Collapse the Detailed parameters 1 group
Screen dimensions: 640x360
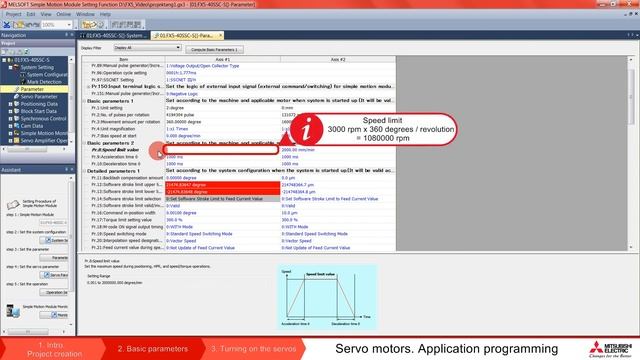click(x=84, y=171)
